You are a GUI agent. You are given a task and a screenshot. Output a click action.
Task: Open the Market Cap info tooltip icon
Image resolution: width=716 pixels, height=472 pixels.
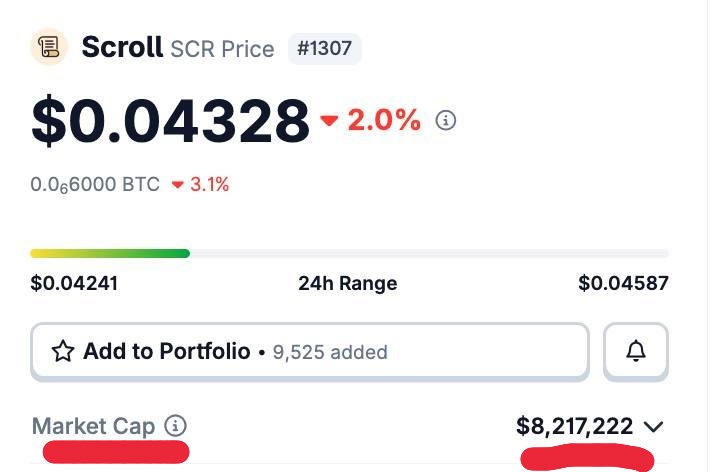(176, 426)
